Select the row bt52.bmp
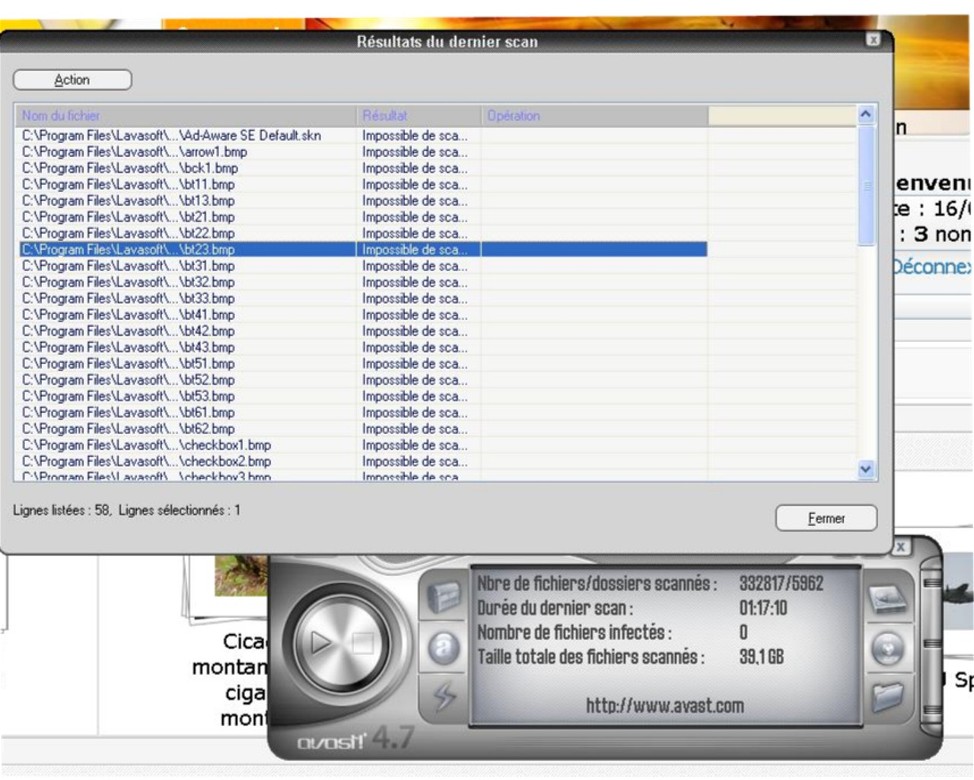Screen dimensions: 974x780 point(363,380)
